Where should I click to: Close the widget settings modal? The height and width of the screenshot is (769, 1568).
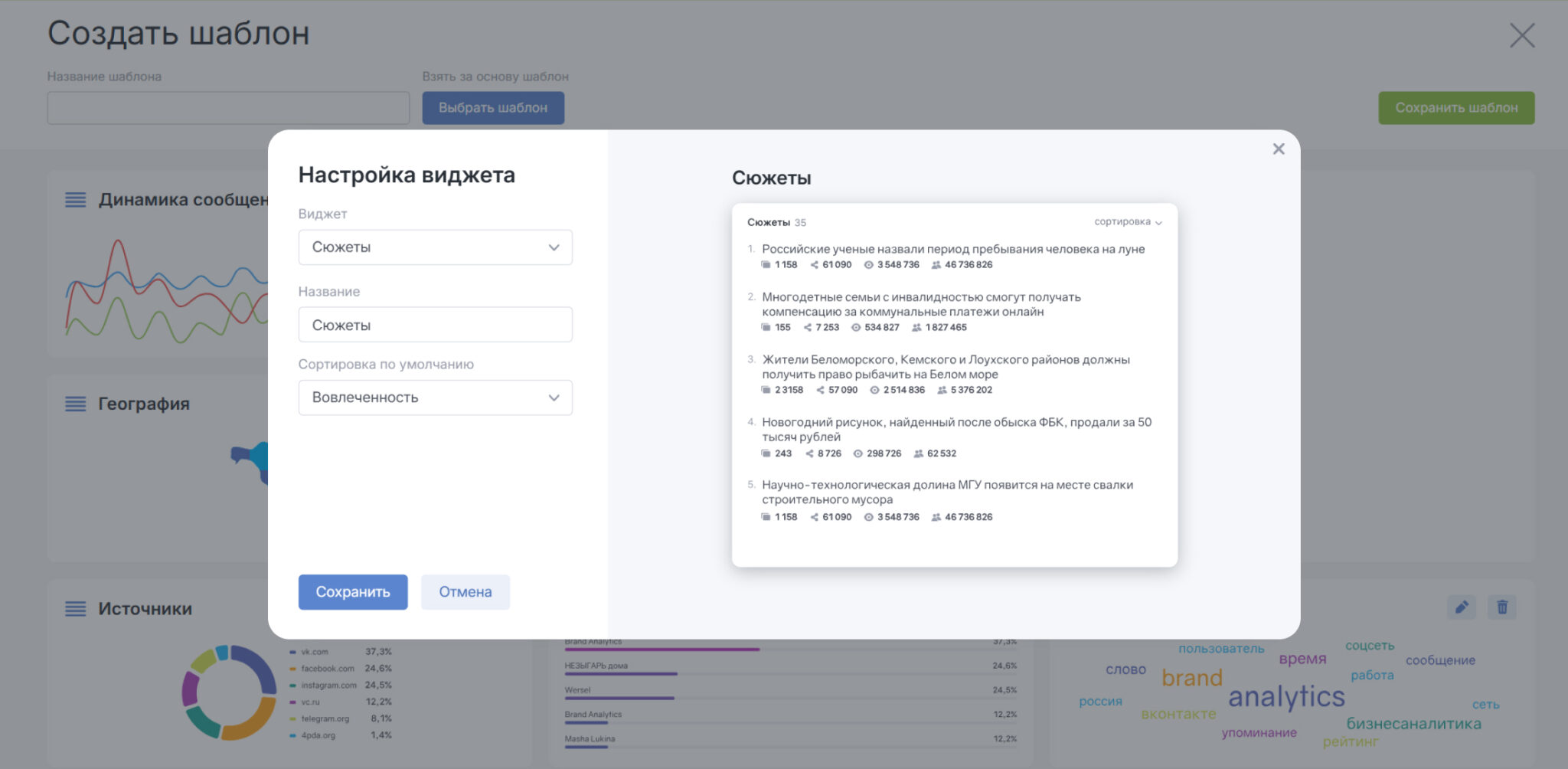[x=1278, y=149]
